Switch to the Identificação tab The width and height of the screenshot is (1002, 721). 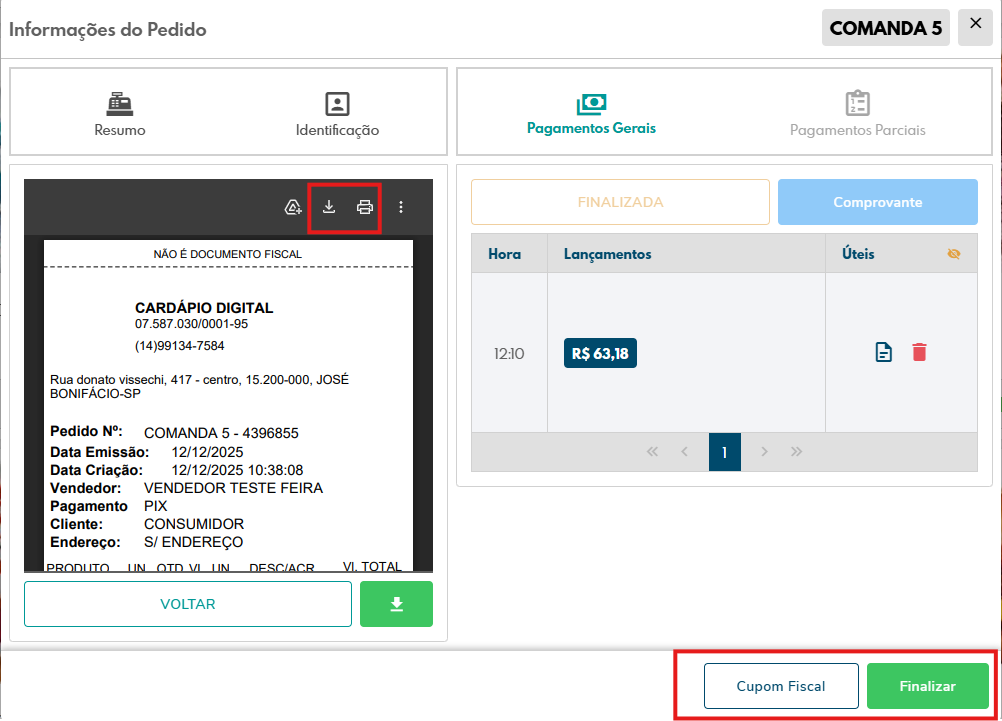337,113
